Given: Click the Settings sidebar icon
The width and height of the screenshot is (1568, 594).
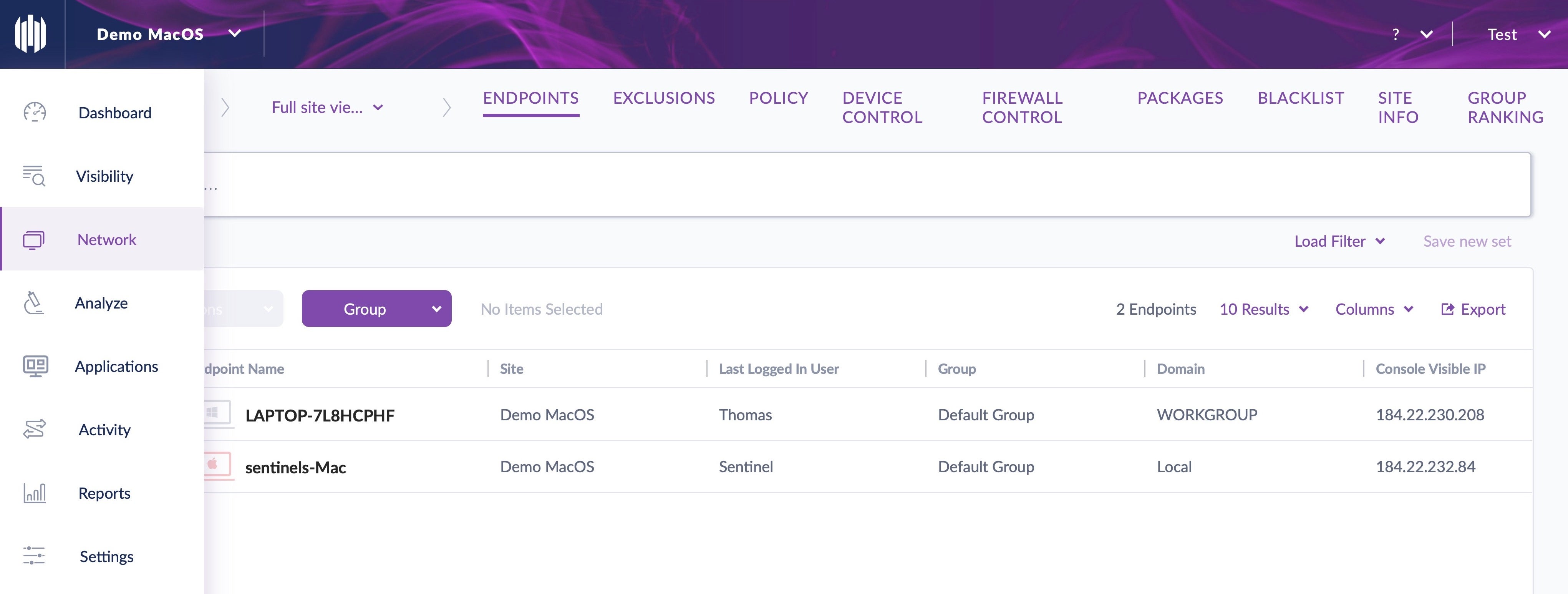Looking at the screenshot, I should (35, 555).
